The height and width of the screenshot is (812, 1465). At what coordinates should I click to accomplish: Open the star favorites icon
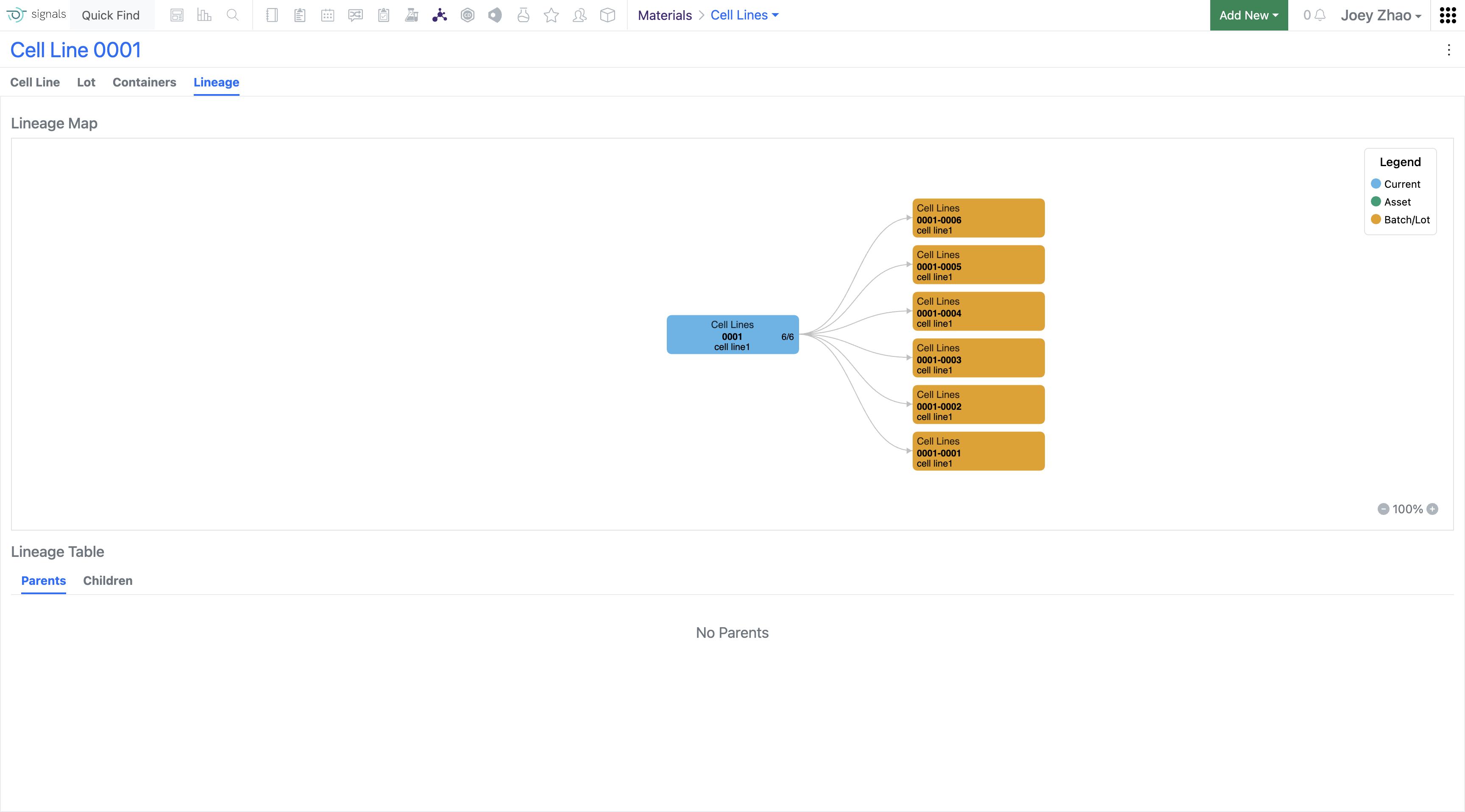tap(551, 15)
